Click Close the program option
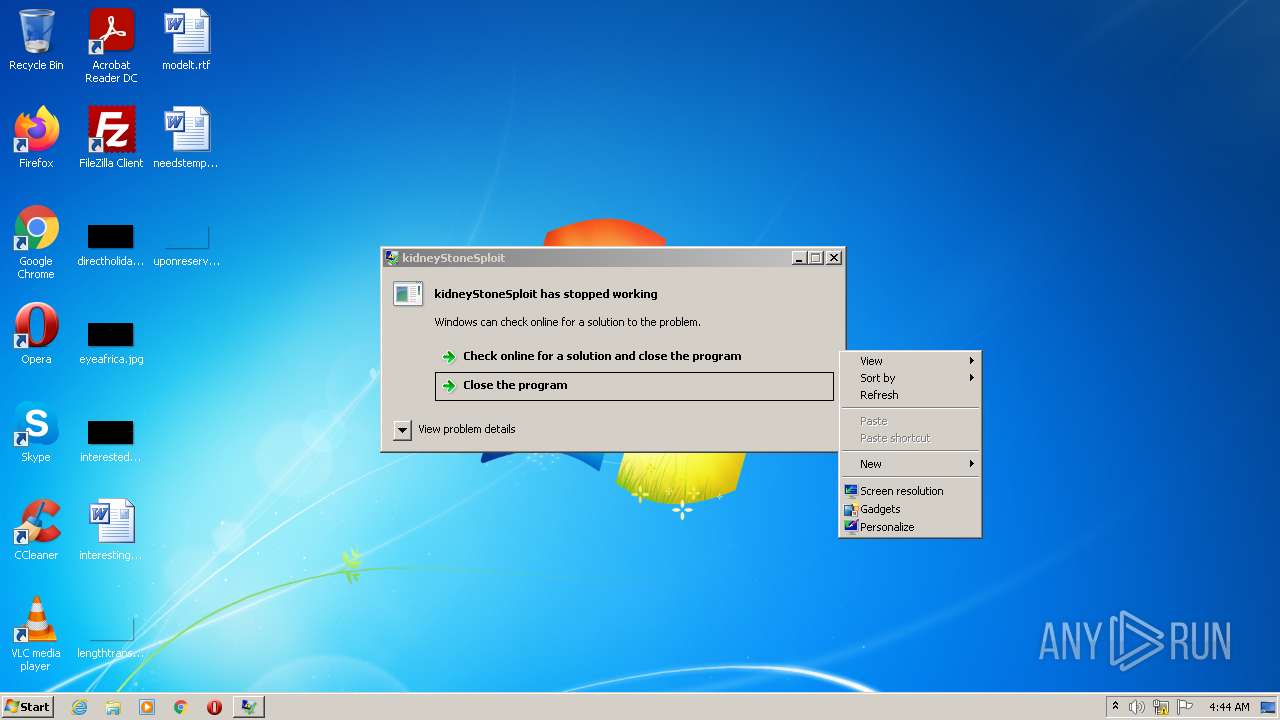Viewport: 1280px width, 720px height. (634, 386)
